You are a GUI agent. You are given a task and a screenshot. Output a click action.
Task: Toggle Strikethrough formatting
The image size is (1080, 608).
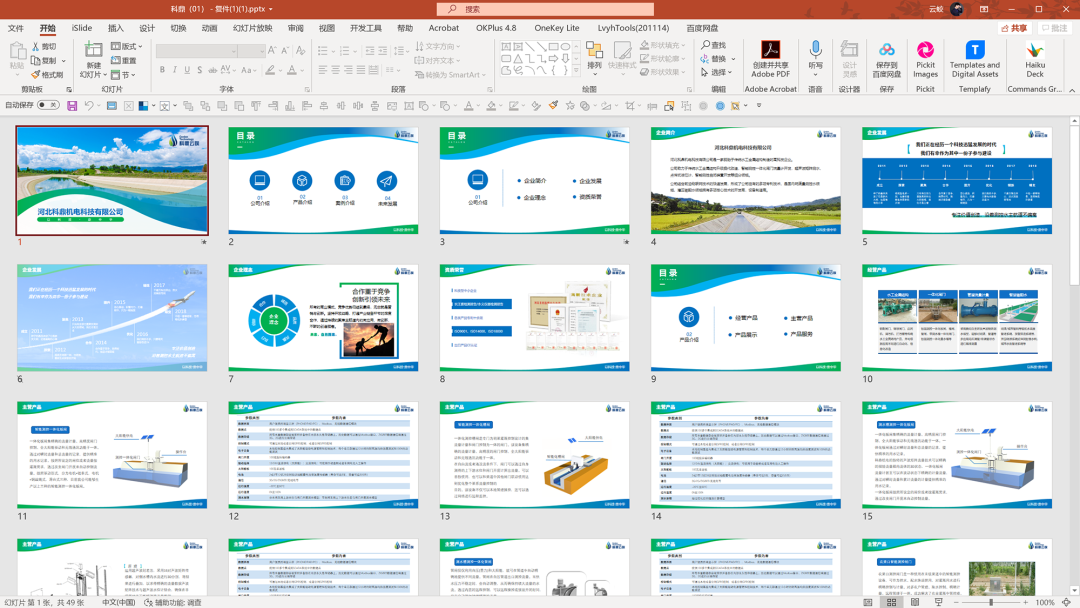[x=213, y=70]
